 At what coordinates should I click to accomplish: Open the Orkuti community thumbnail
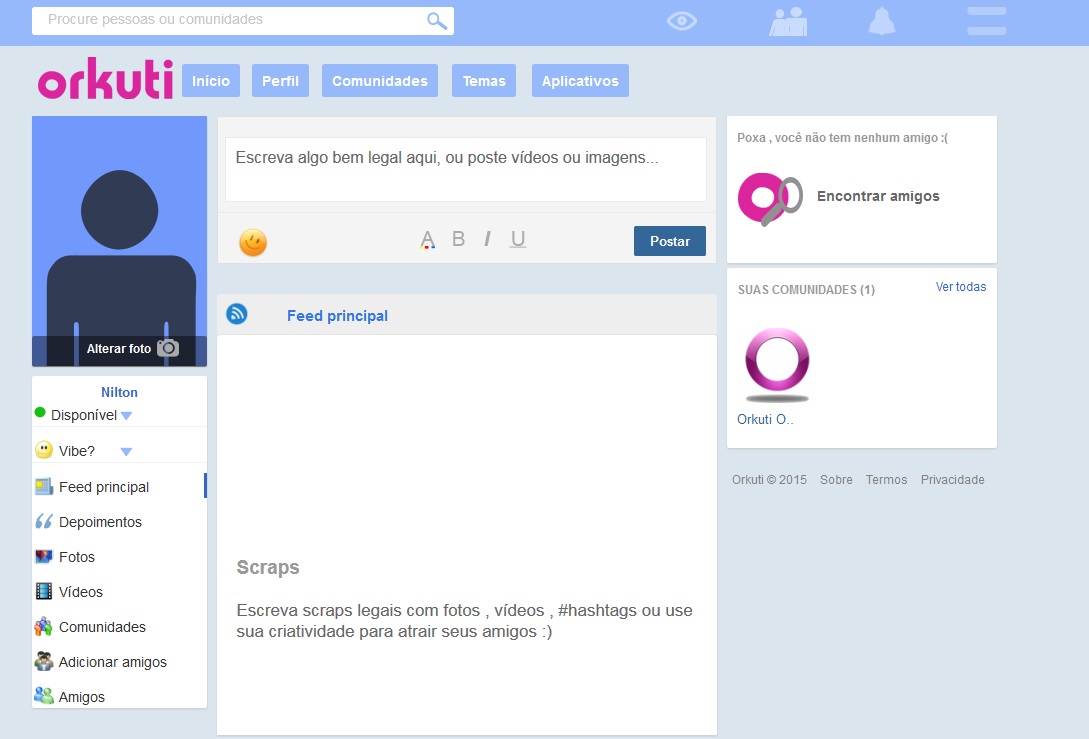pos(777,365)
